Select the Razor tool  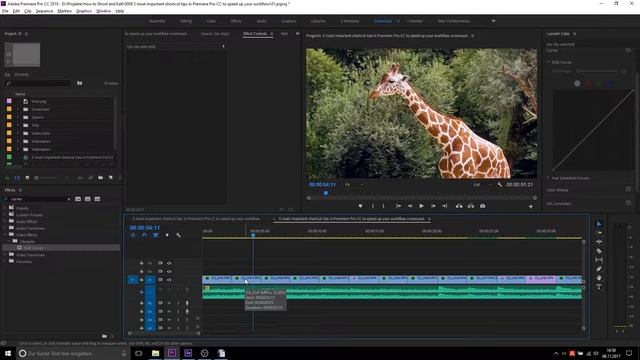coord(599,251)
